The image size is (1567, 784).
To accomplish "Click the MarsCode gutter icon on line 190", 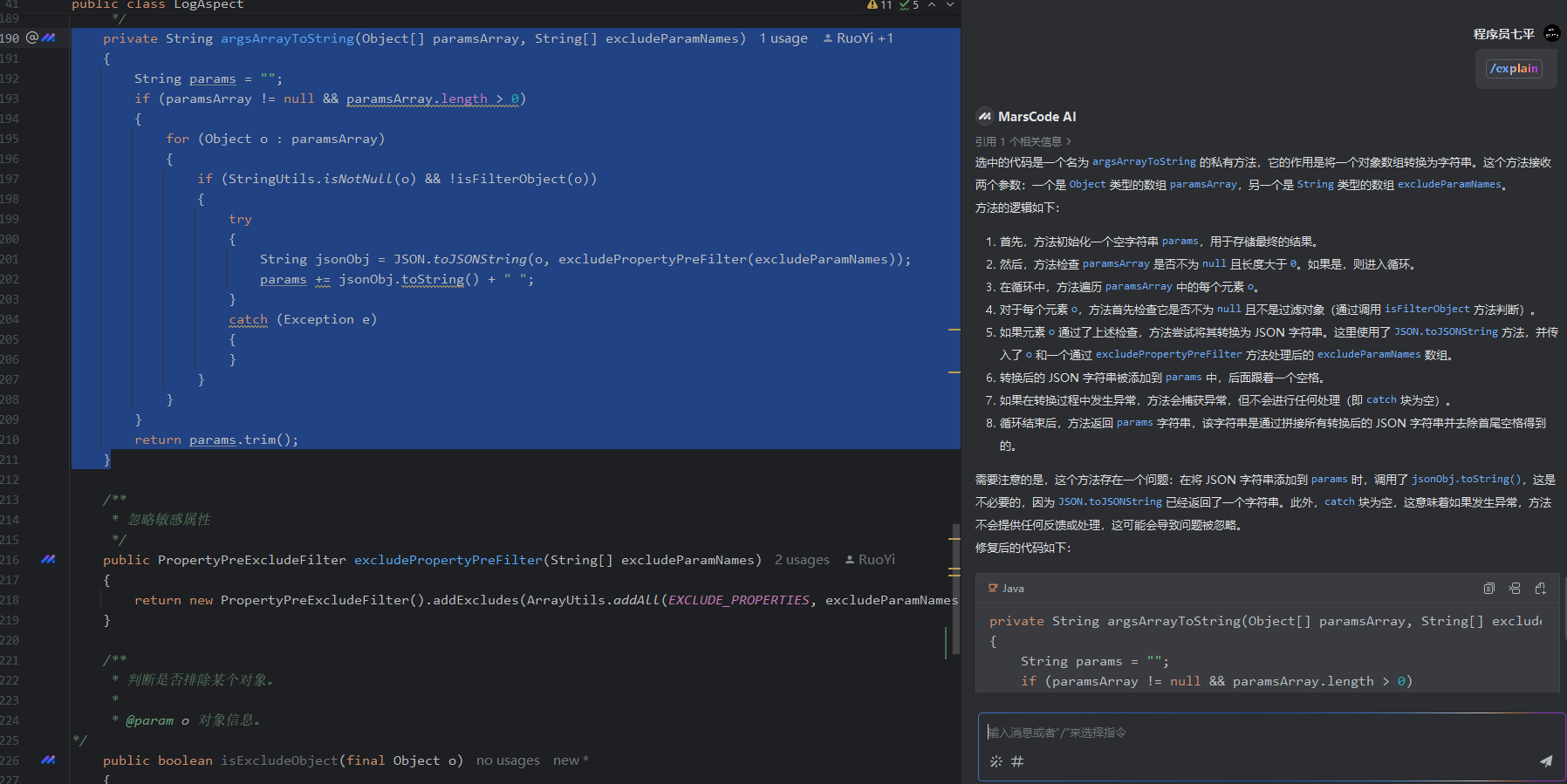I will [49, 37].
